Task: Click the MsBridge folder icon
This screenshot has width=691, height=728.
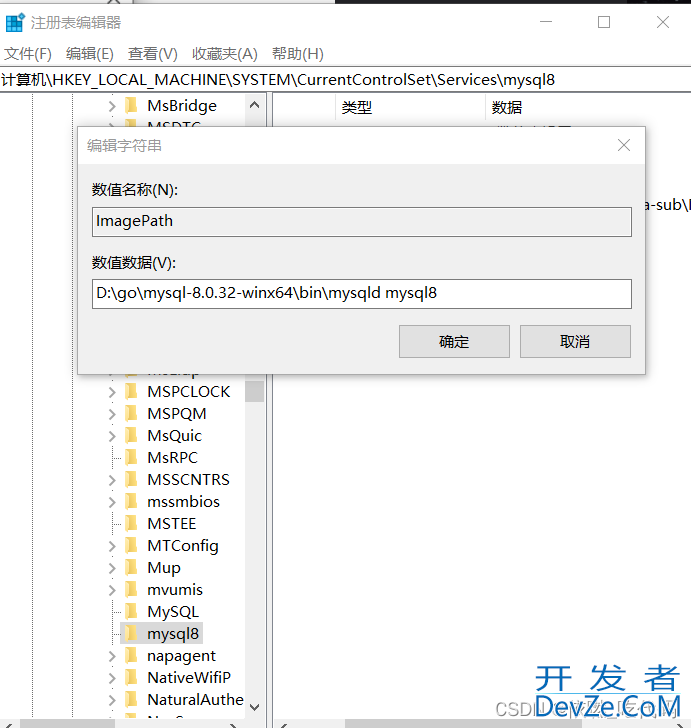Action: (x=131, y=105)
